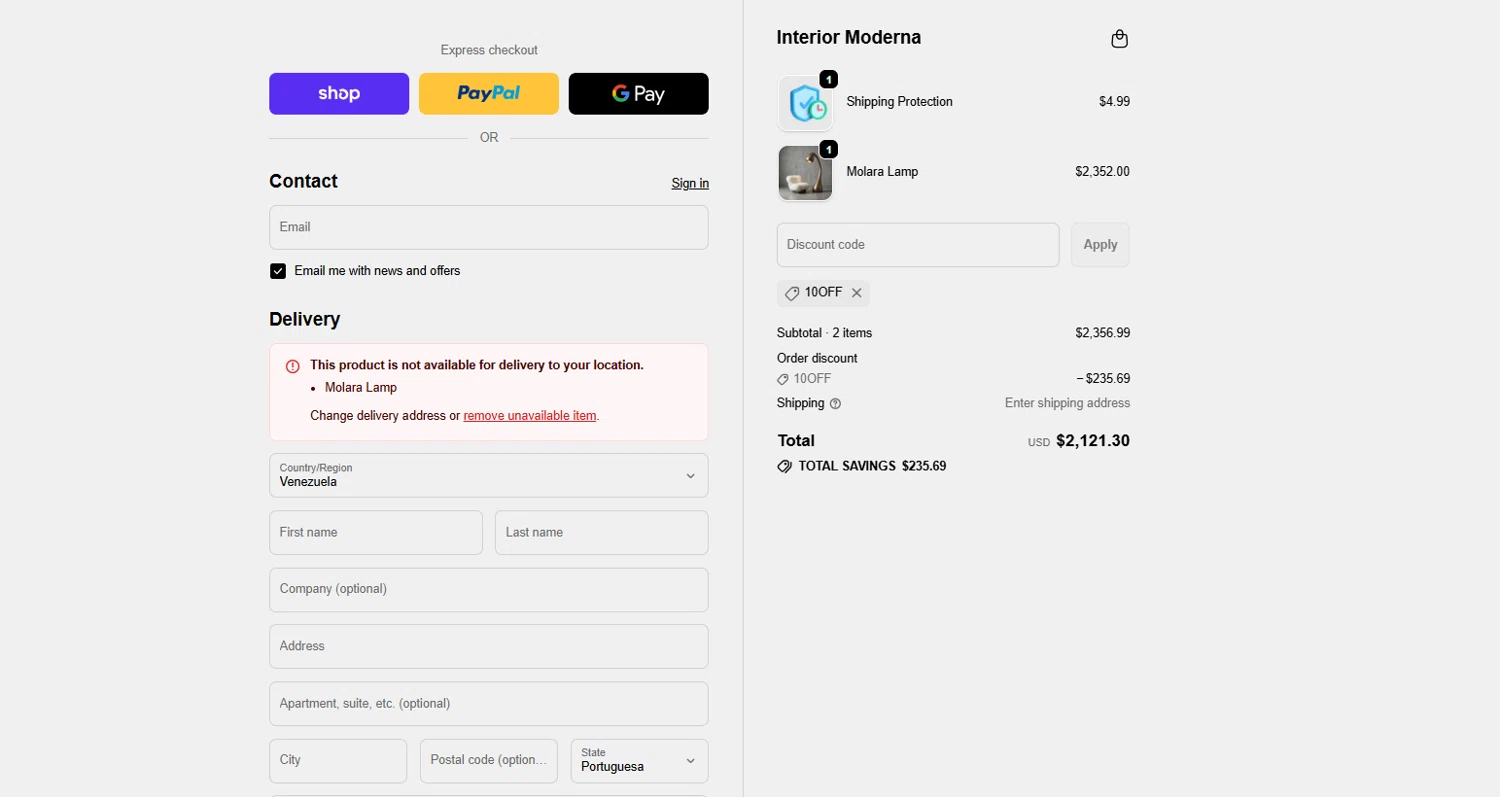
Task: Click the Subtotal · 2 items label
Action: pos(824,333)
